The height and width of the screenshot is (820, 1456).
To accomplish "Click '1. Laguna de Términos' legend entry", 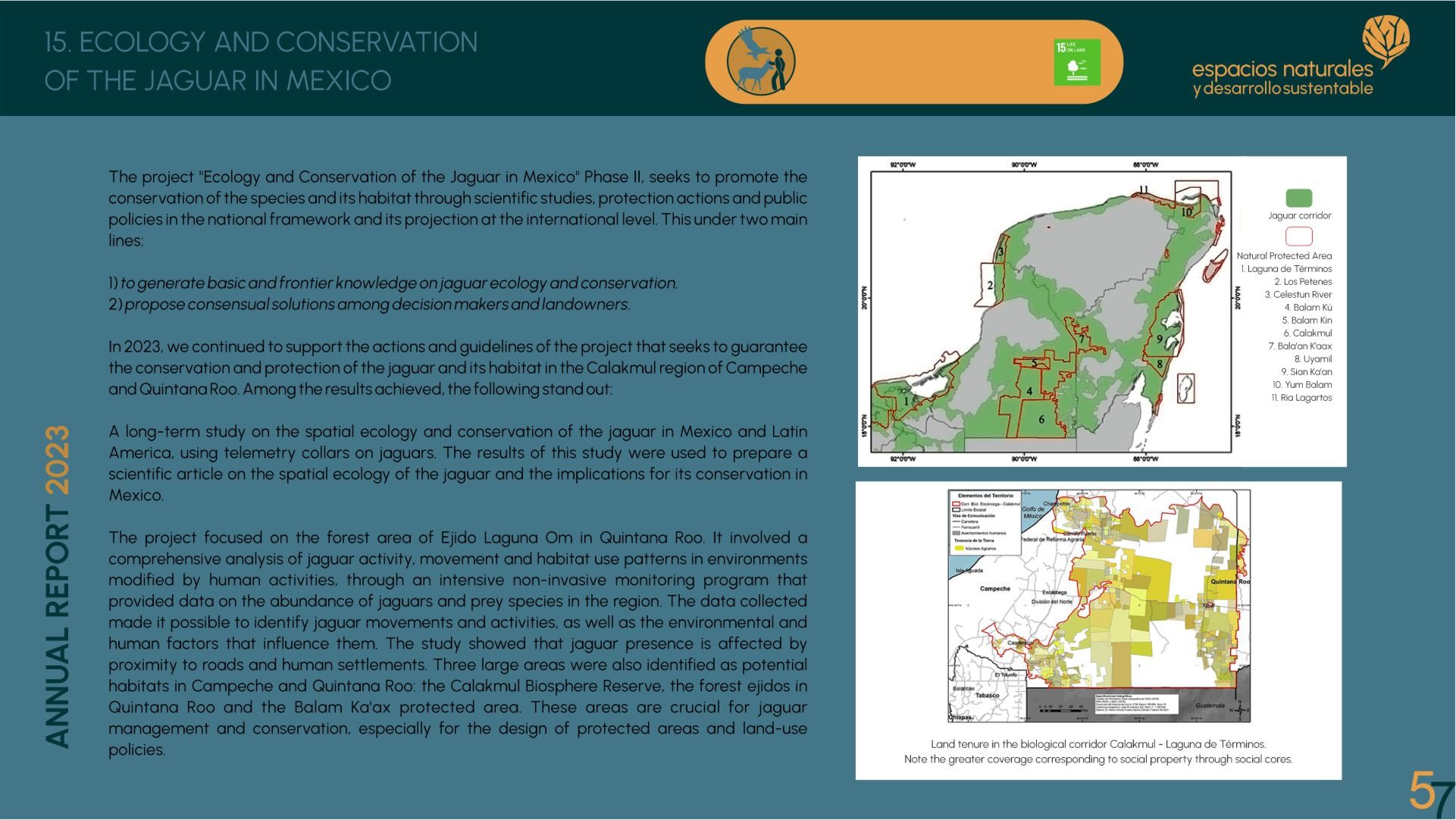I will pyautogui.click(x=1286, y=269).
